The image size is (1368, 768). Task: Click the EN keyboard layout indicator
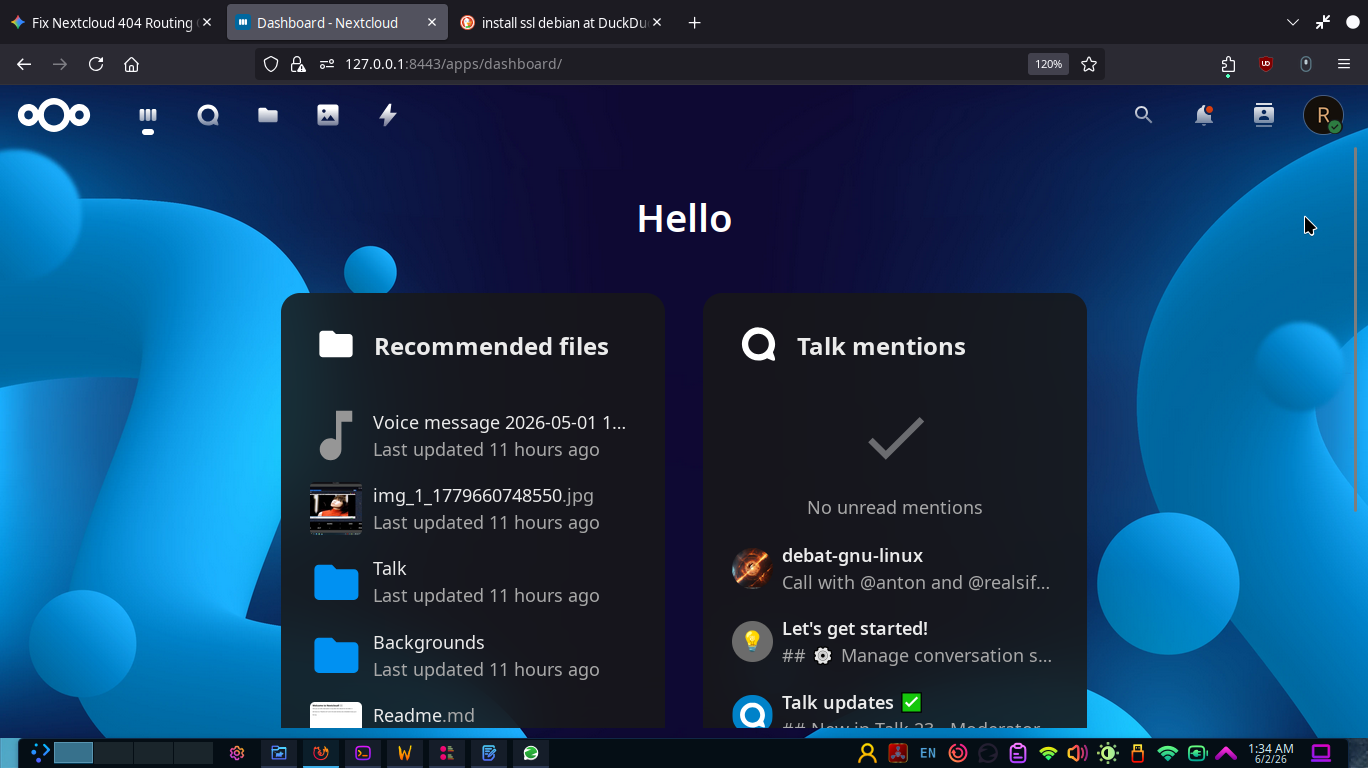click(x=928, y=753)
